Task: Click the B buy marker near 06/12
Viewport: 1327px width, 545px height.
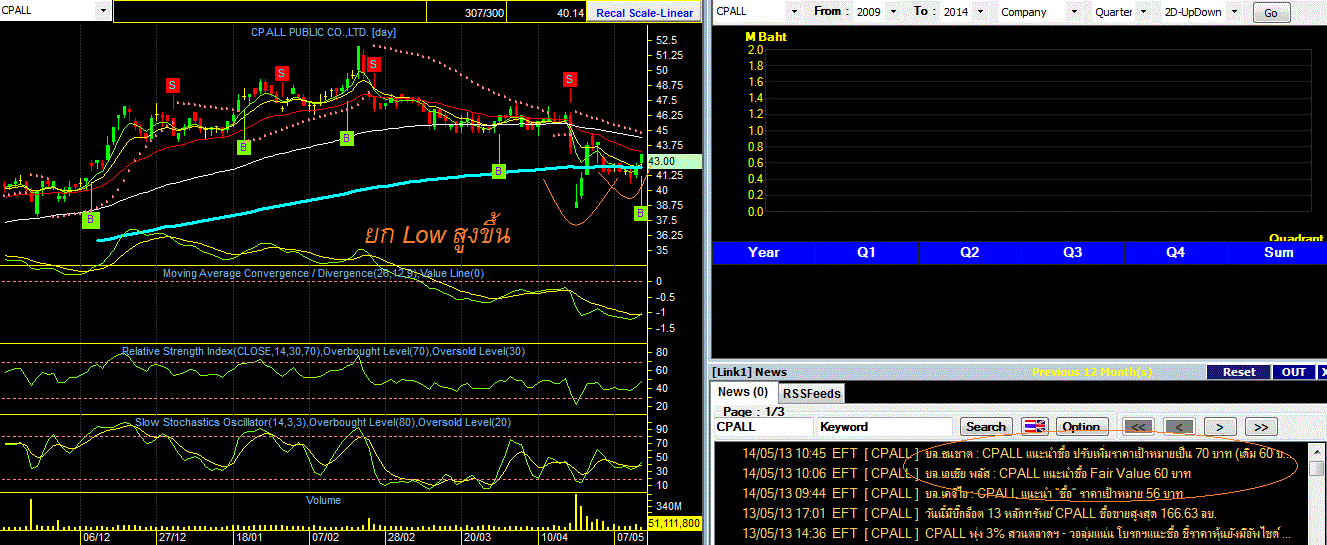Action: tap(91, 218)
